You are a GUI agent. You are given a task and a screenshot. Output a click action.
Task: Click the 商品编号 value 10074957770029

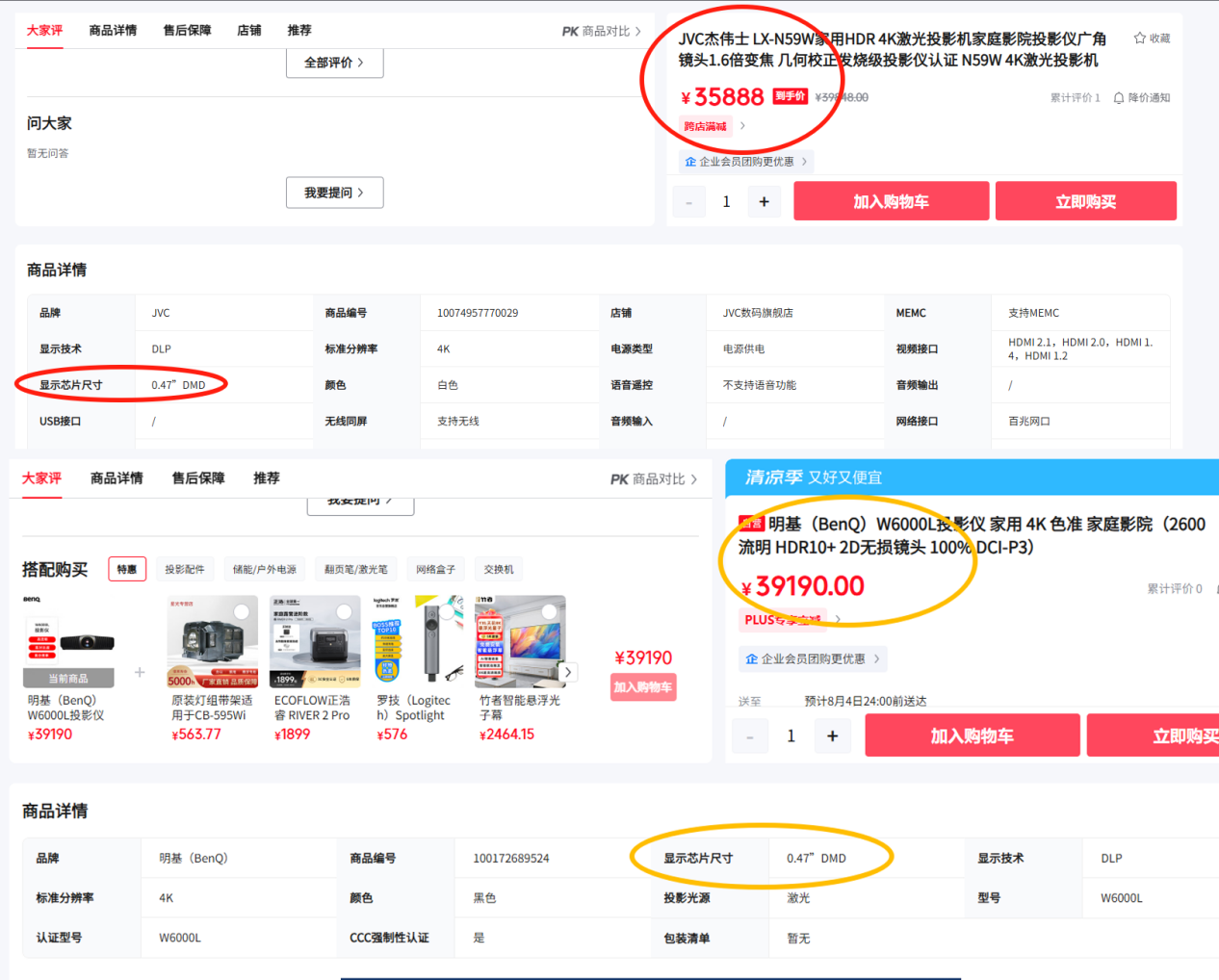click(478, 313)
